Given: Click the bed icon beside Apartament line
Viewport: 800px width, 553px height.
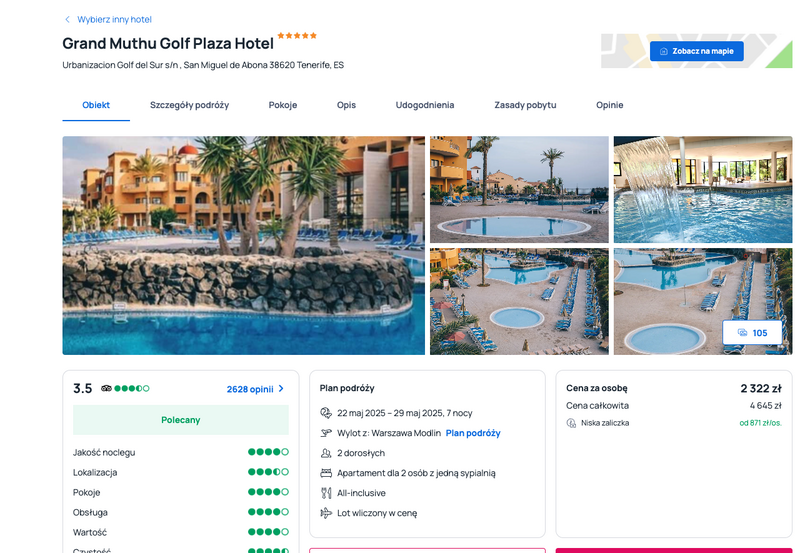Looking at the screenshot, I should pyautogui.click(x=326, y=473).
